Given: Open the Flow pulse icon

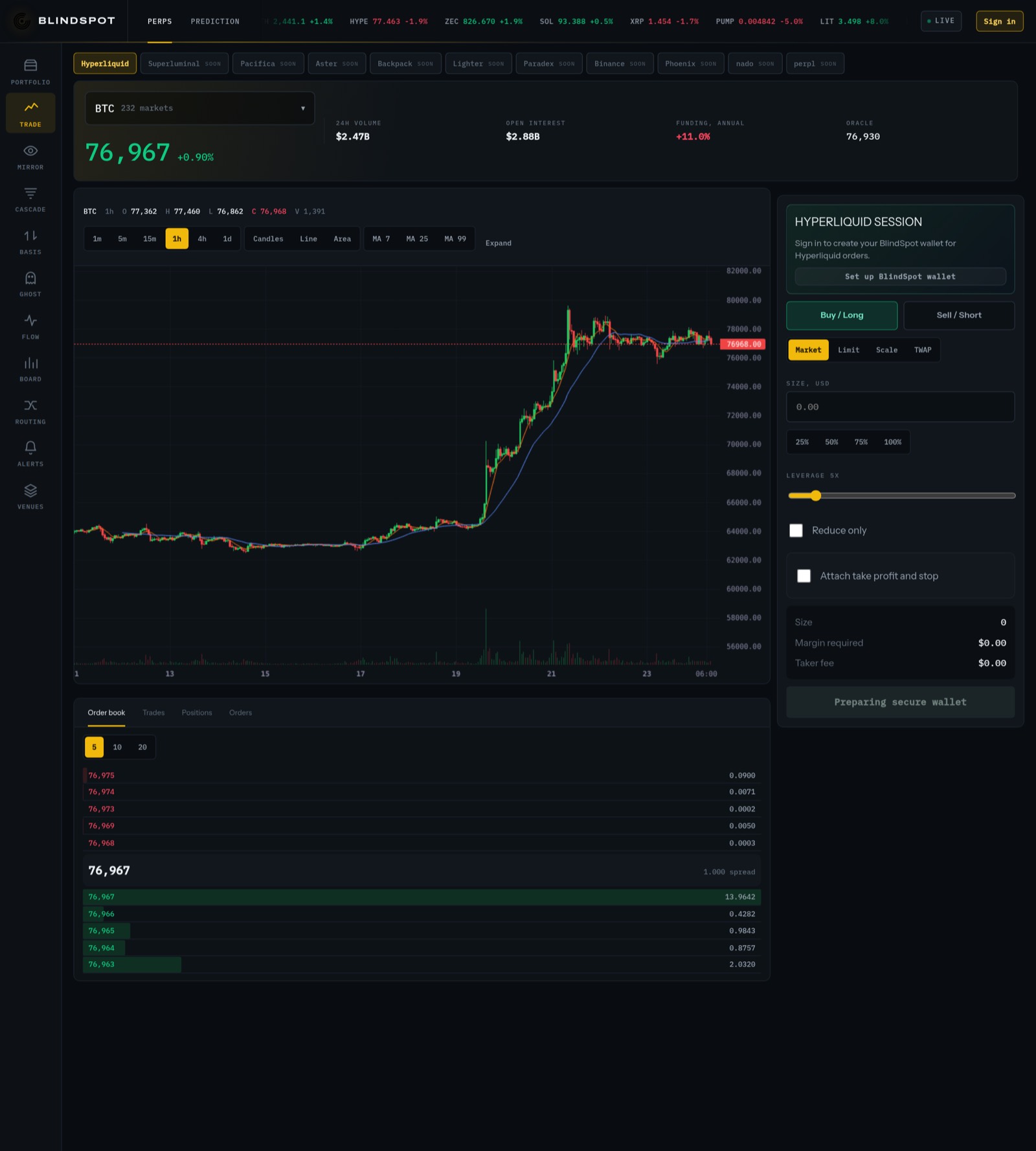Looking at the screenshot, I should pos(30,326).
